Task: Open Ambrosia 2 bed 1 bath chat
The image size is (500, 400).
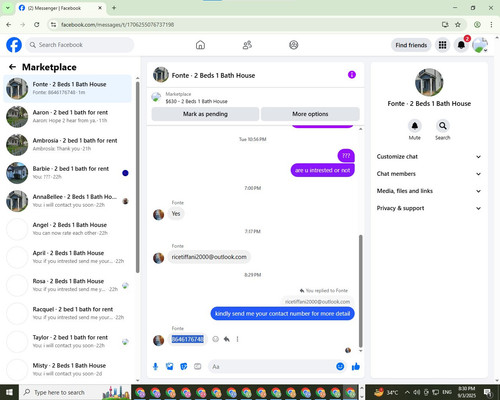Action: point(68,144)
